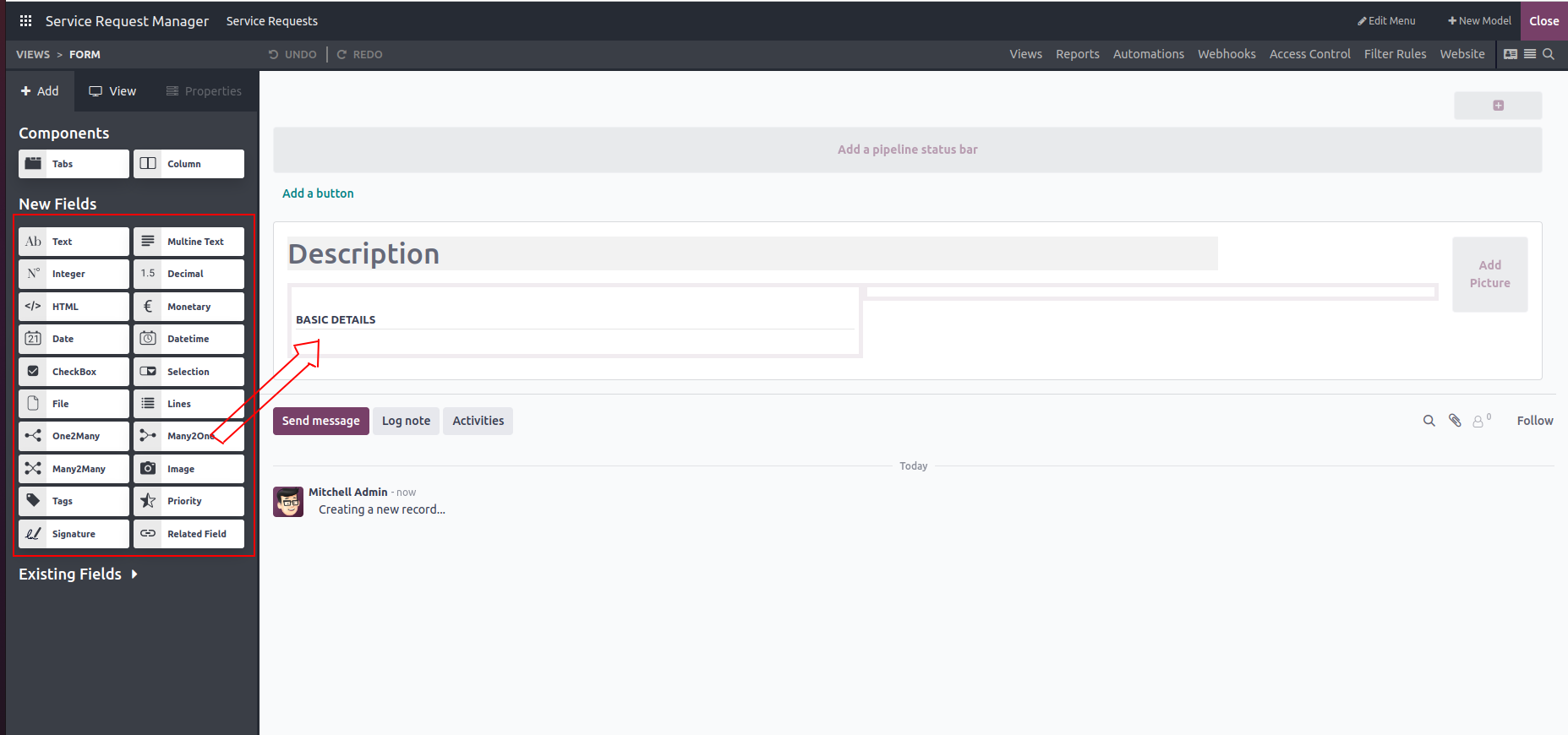Switch to form view icon in top bar
Screen dimensions: 1568x735
pos(1511,54)
